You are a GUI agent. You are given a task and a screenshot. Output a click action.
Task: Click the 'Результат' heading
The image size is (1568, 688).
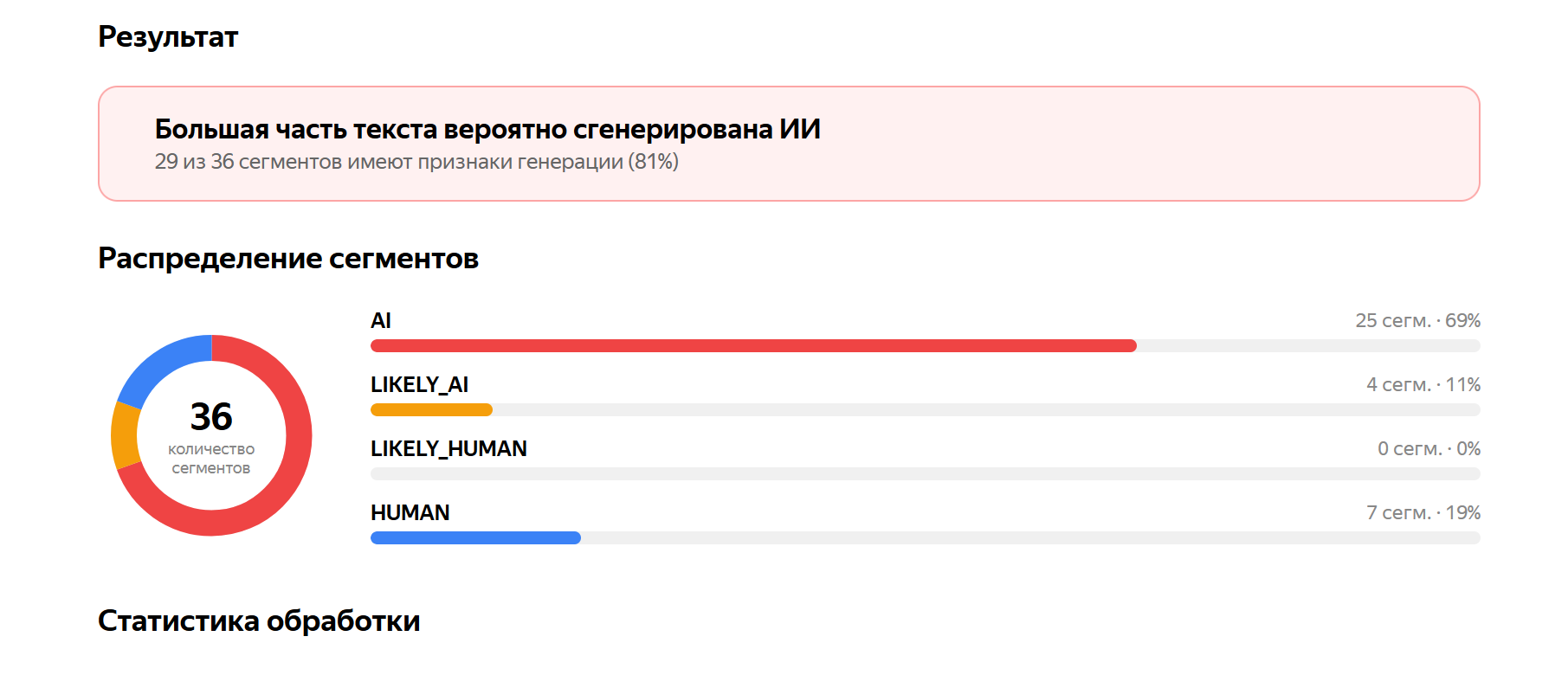168,37
